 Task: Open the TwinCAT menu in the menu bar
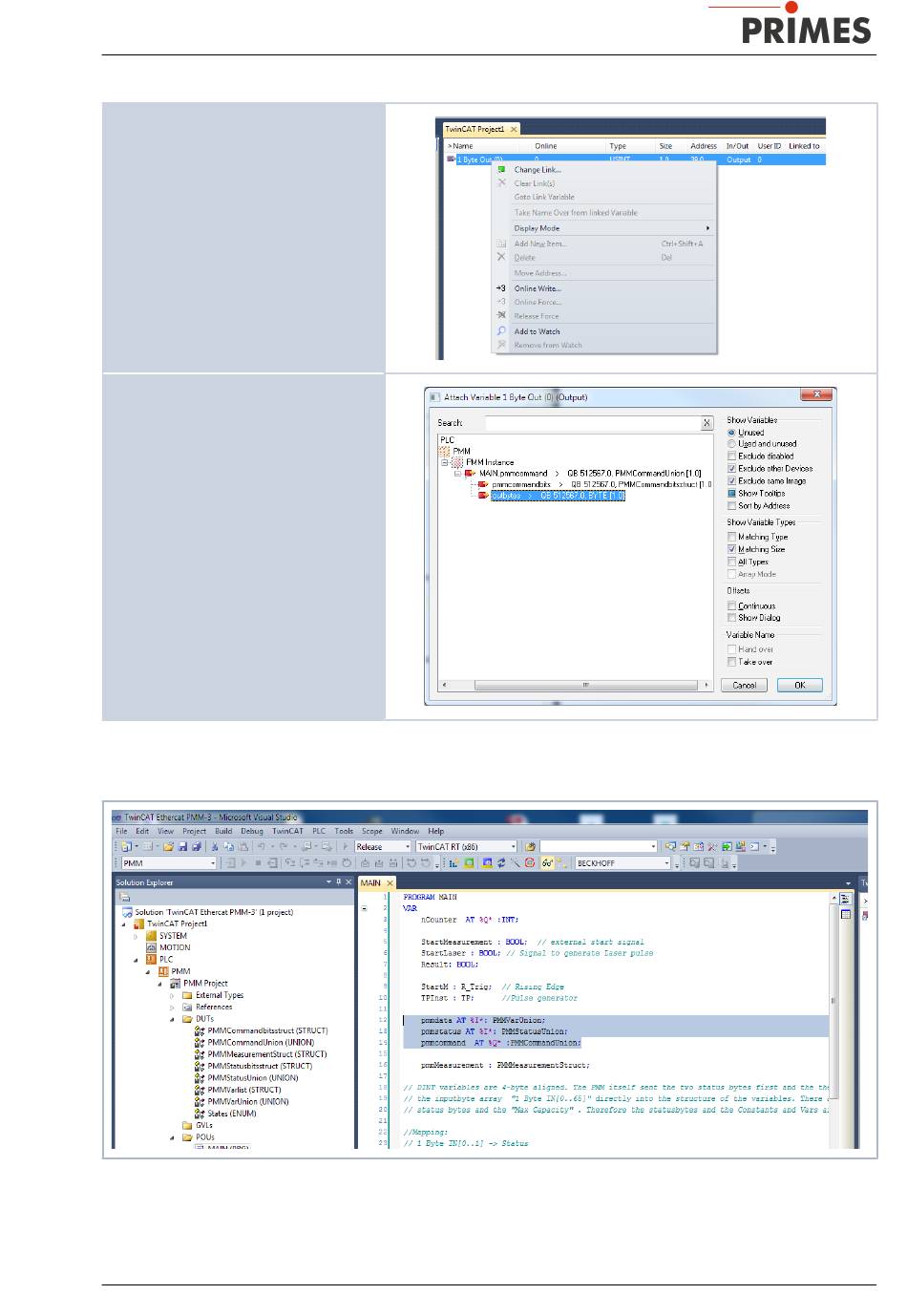click(287, 831)
